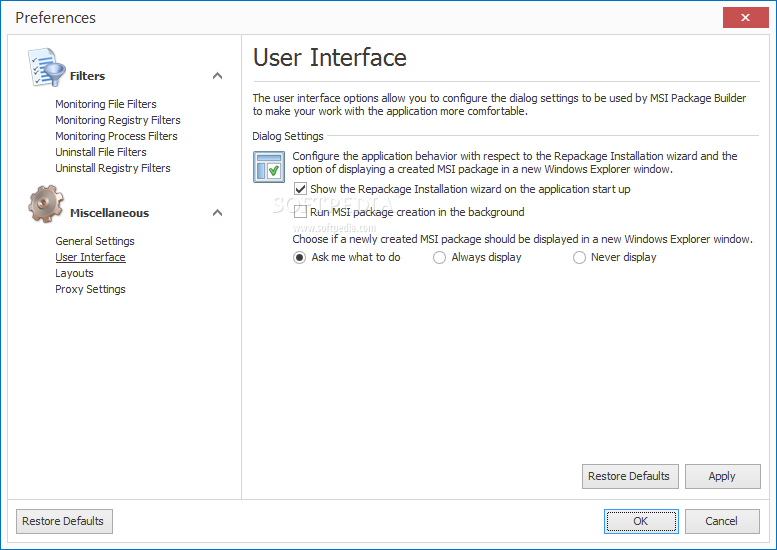Viewport: 777px width, 550px height.
Task: Open the General Settings page
Action: (x=95, y=241)
